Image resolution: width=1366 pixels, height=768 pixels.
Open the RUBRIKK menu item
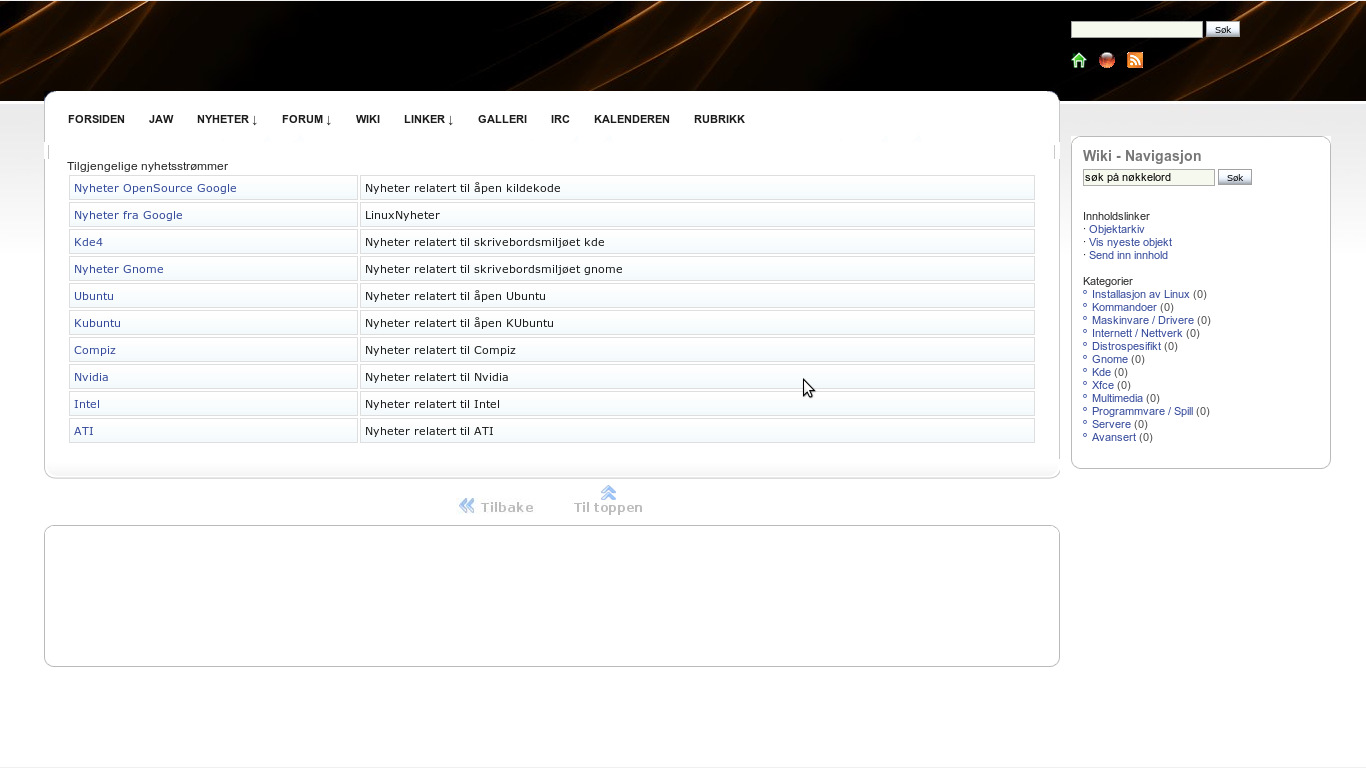pyautogui.click(x=719, y=119)
